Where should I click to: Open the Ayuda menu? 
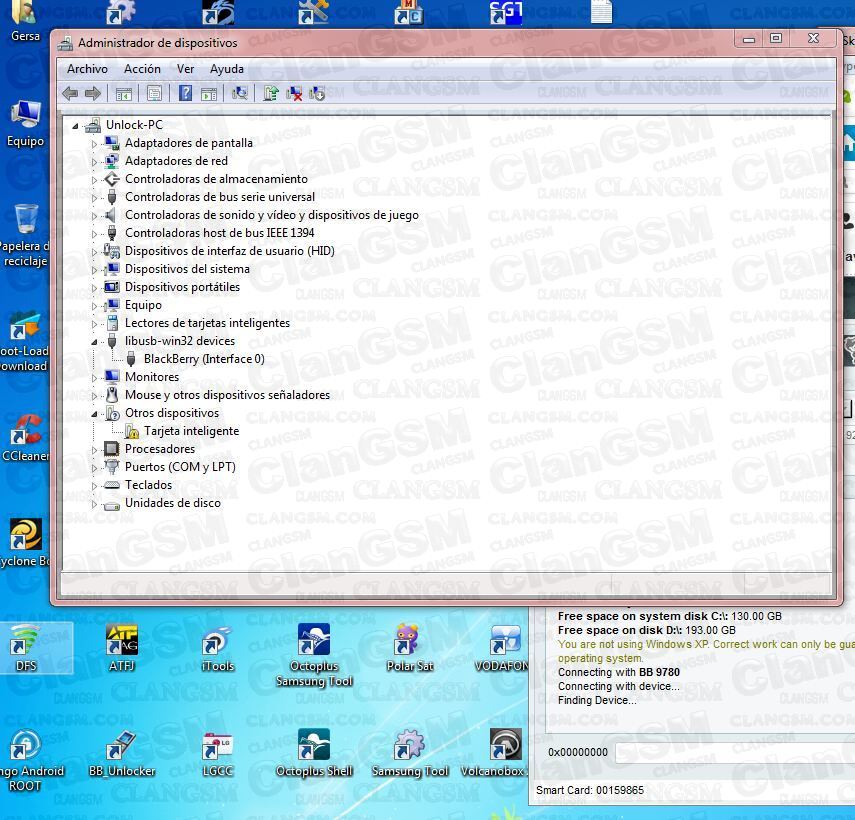(x=227, y=69)
